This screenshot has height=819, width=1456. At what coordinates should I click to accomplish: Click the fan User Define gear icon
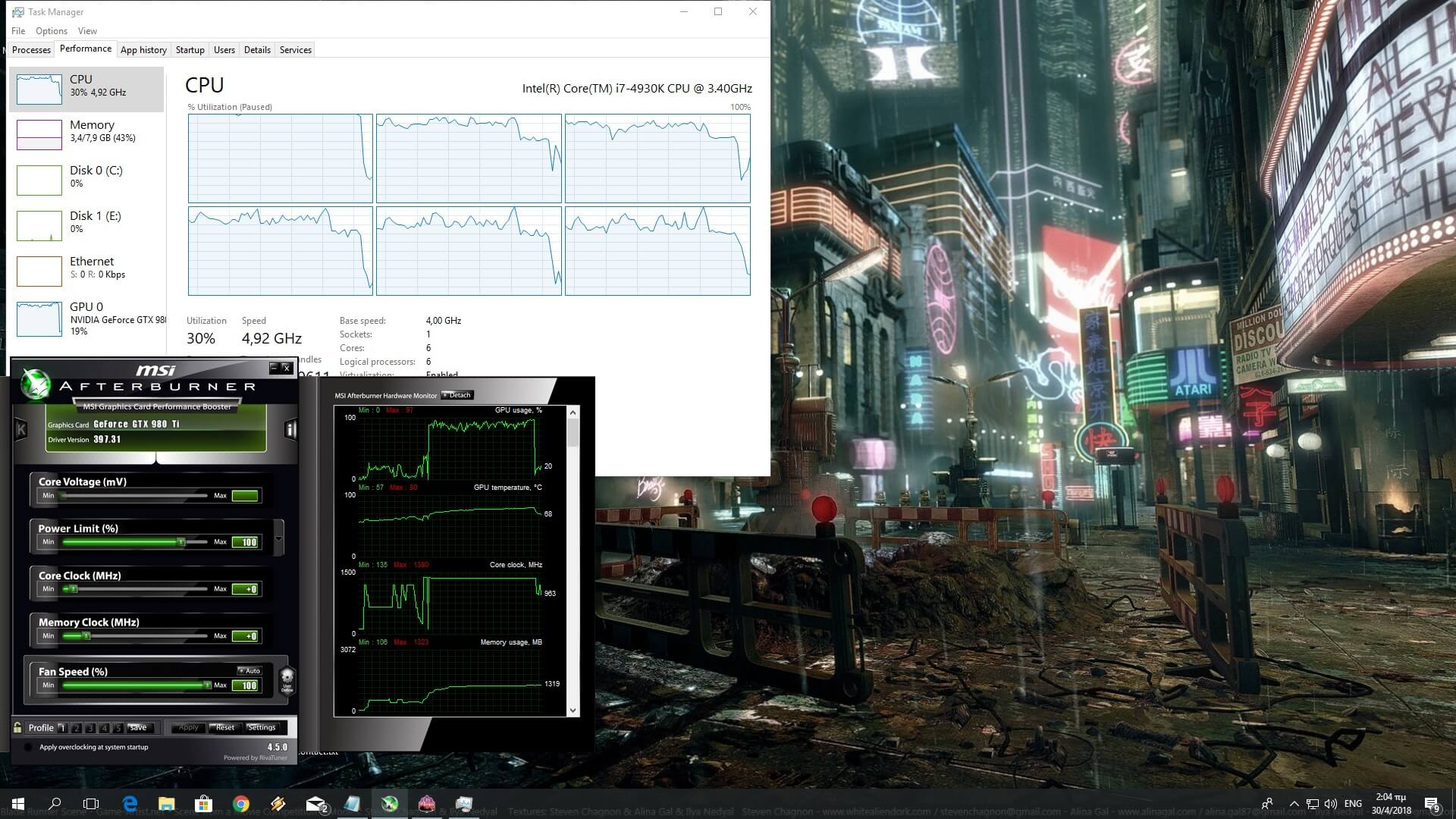click(x=287, y=679)
